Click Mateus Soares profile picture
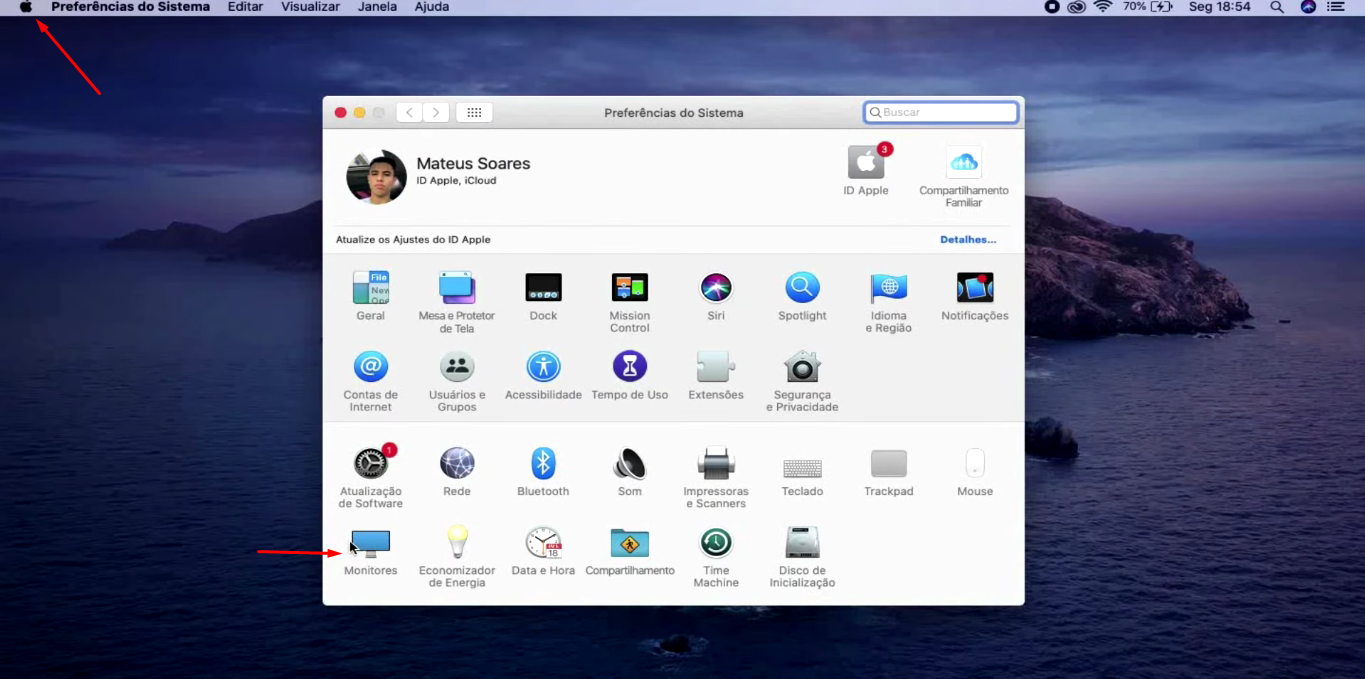Screen dimensions: 1365x679 (376, 177)
